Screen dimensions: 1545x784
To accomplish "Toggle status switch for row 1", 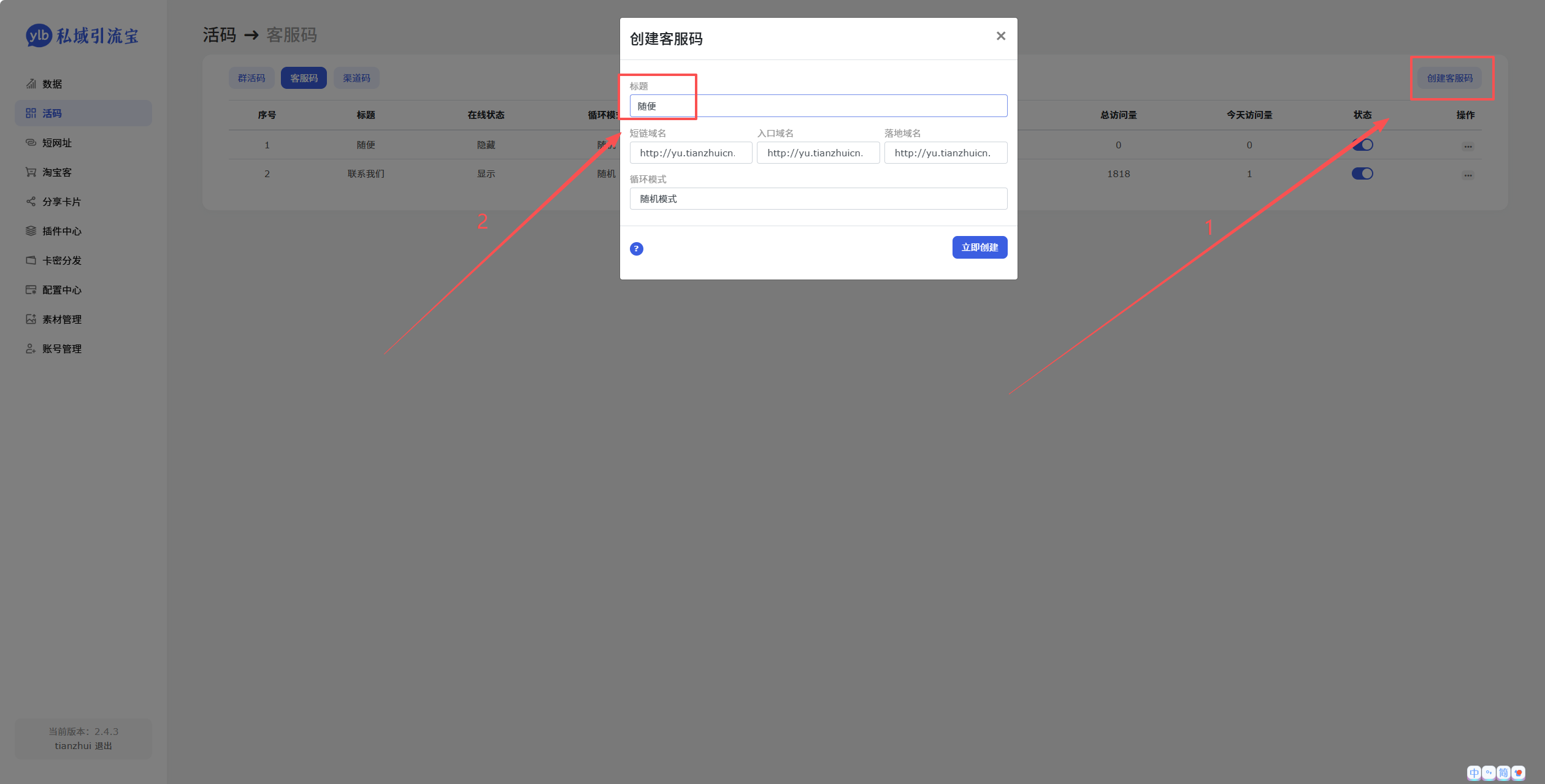I will [x=1362, y=145].
